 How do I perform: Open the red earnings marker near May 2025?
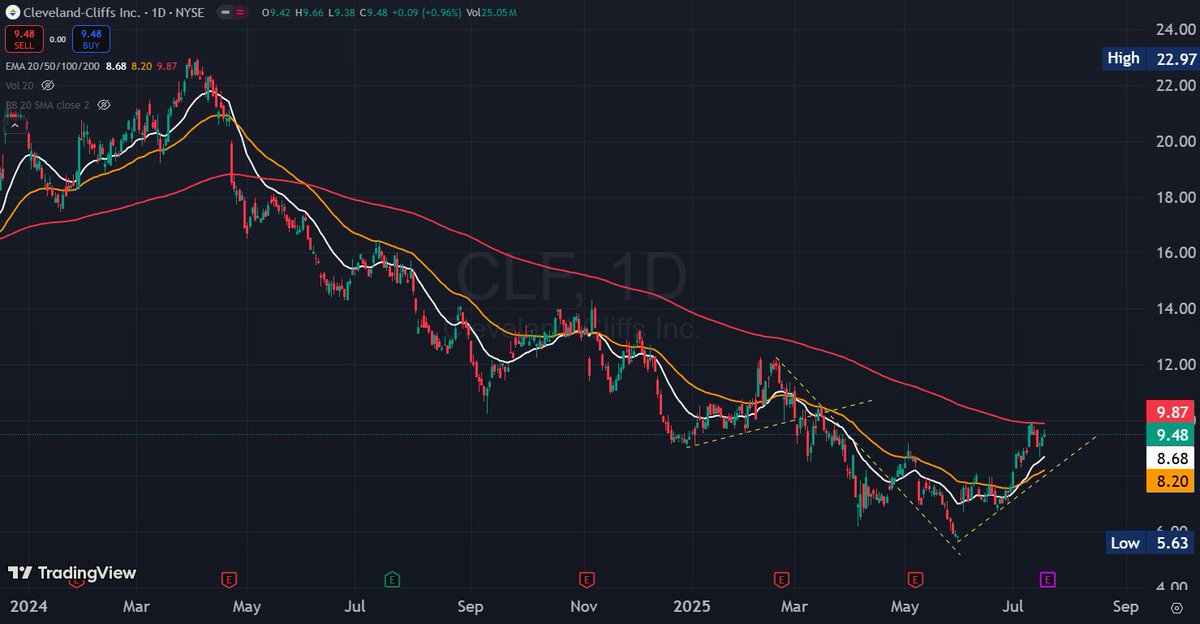914,579
